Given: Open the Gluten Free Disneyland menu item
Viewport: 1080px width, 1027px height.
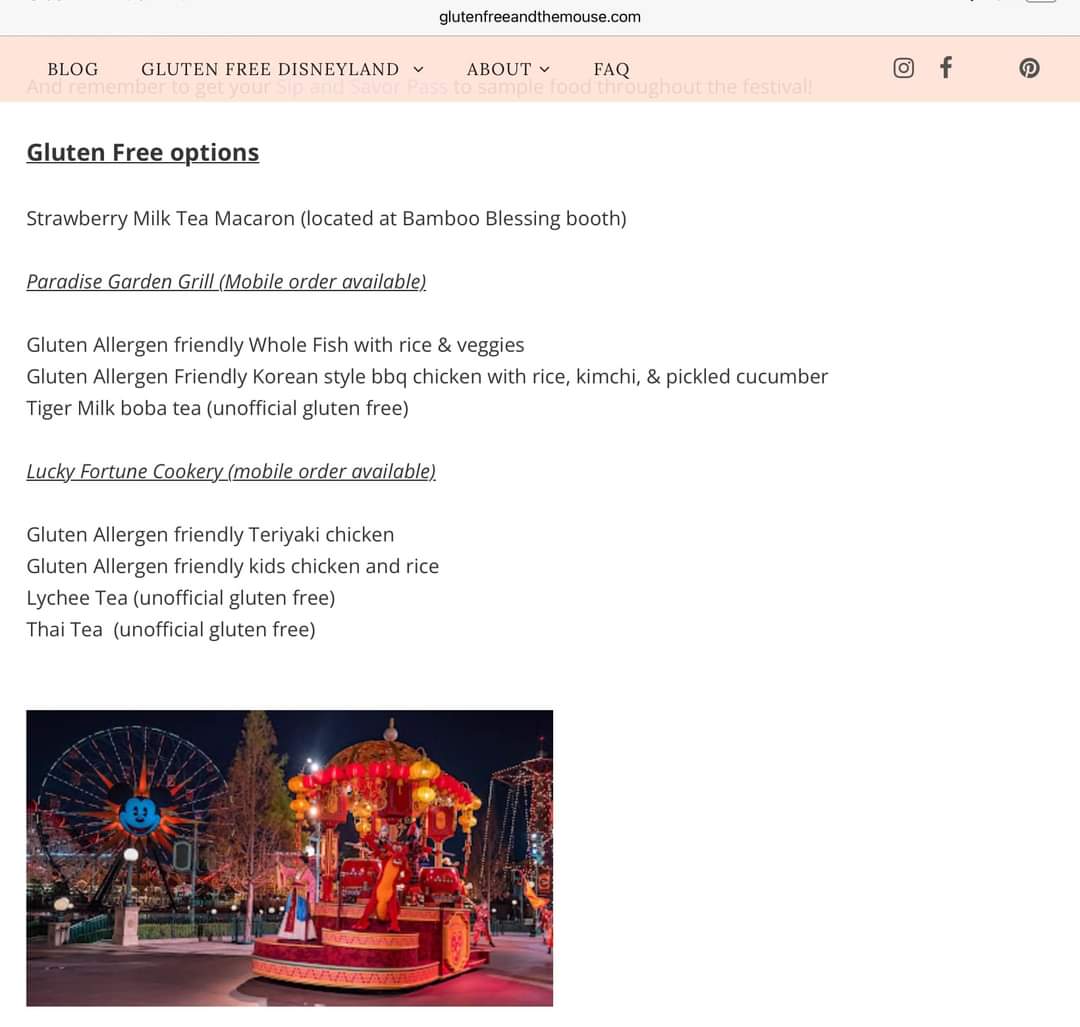Looking at the screenshot, I should pyautogui.click(x=270, y=69).
